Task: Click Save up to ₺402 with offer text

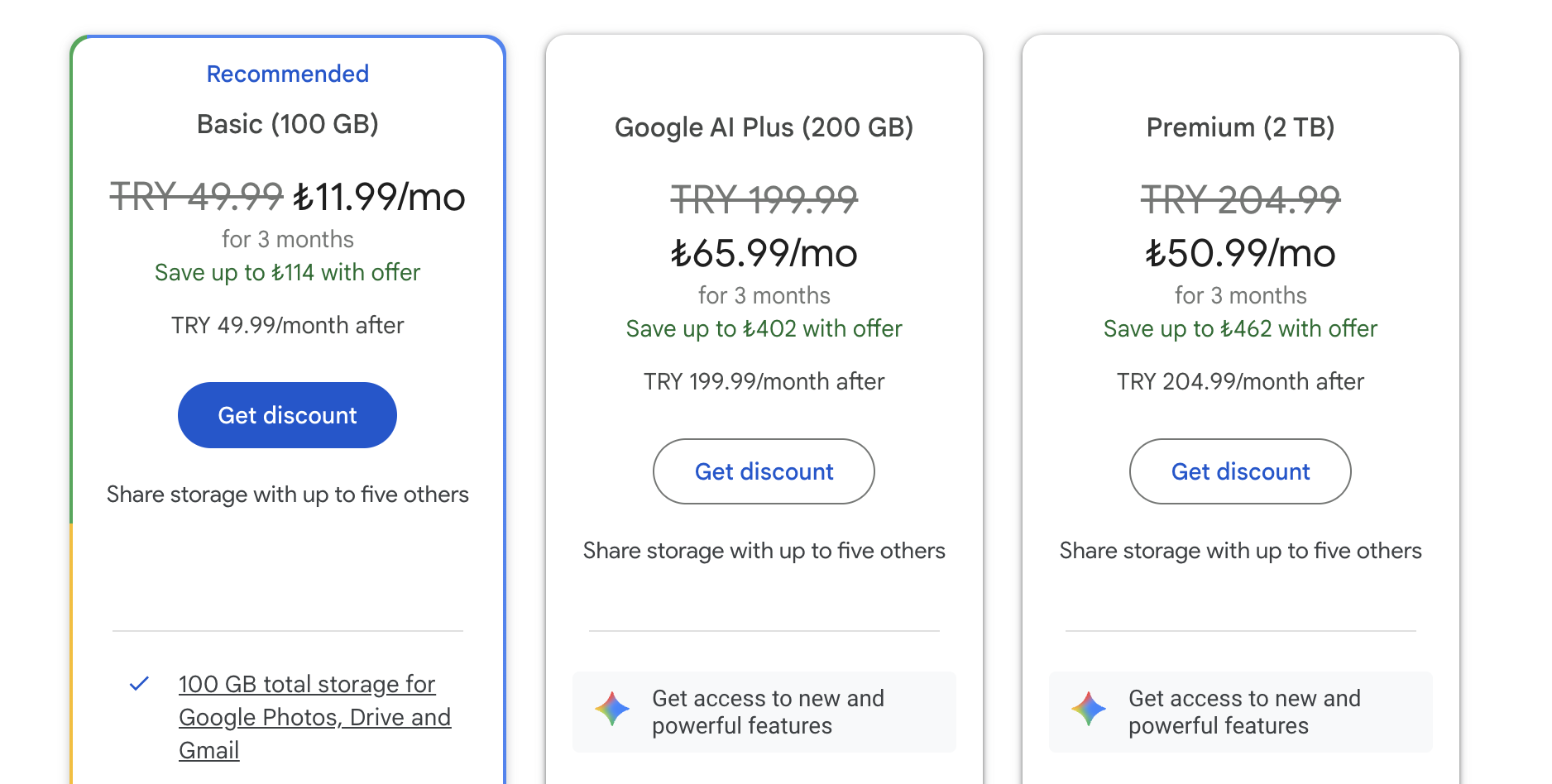Action: (764, 328)
